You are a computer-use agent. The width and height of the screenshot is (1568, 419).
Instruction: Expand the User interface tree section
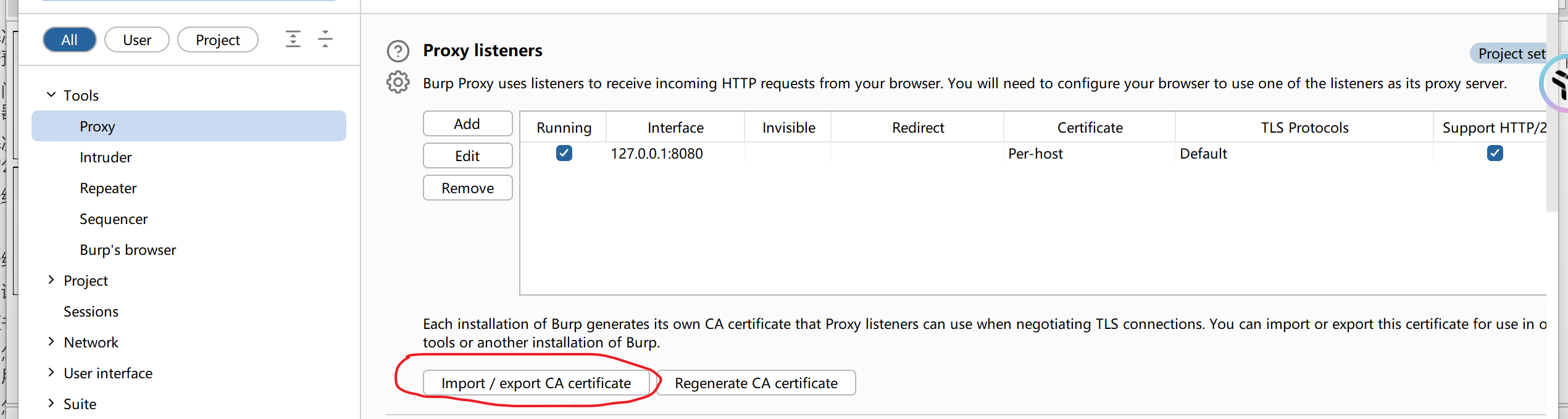tap(51, 373)
